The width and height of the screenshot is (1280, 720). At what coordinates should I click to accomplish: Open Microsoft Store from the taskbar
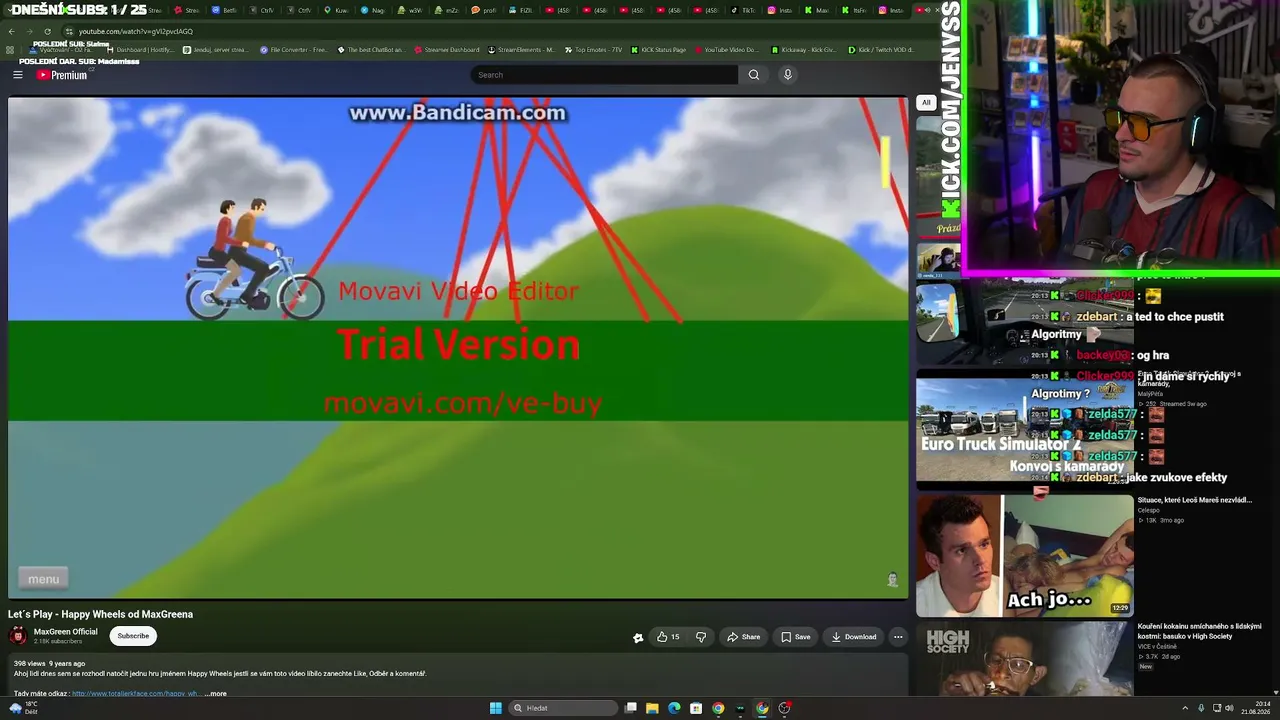[696, 708]
